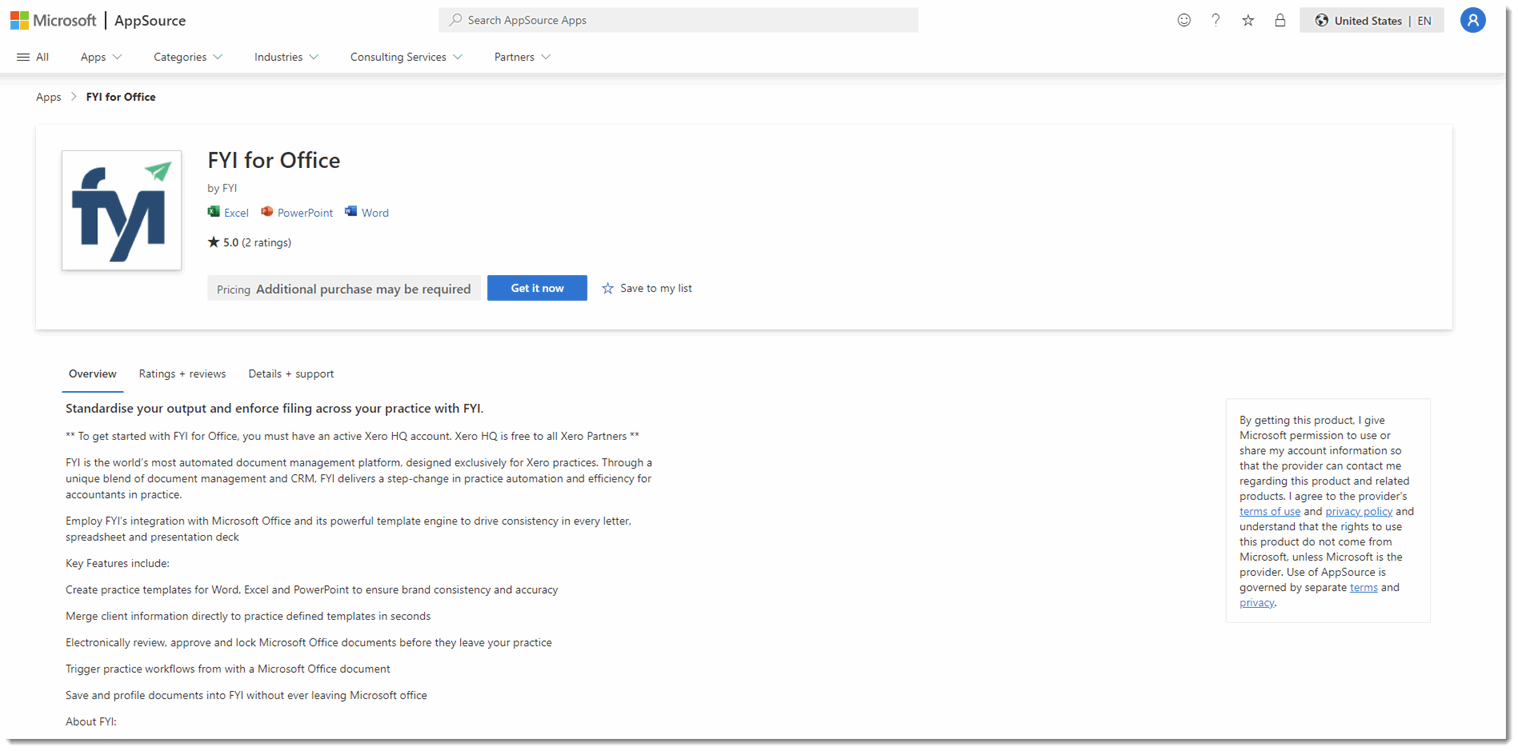Screen dimensions: 1518x751
Task: Expand the Consulting Services dropdown
Action: (406, 57)
